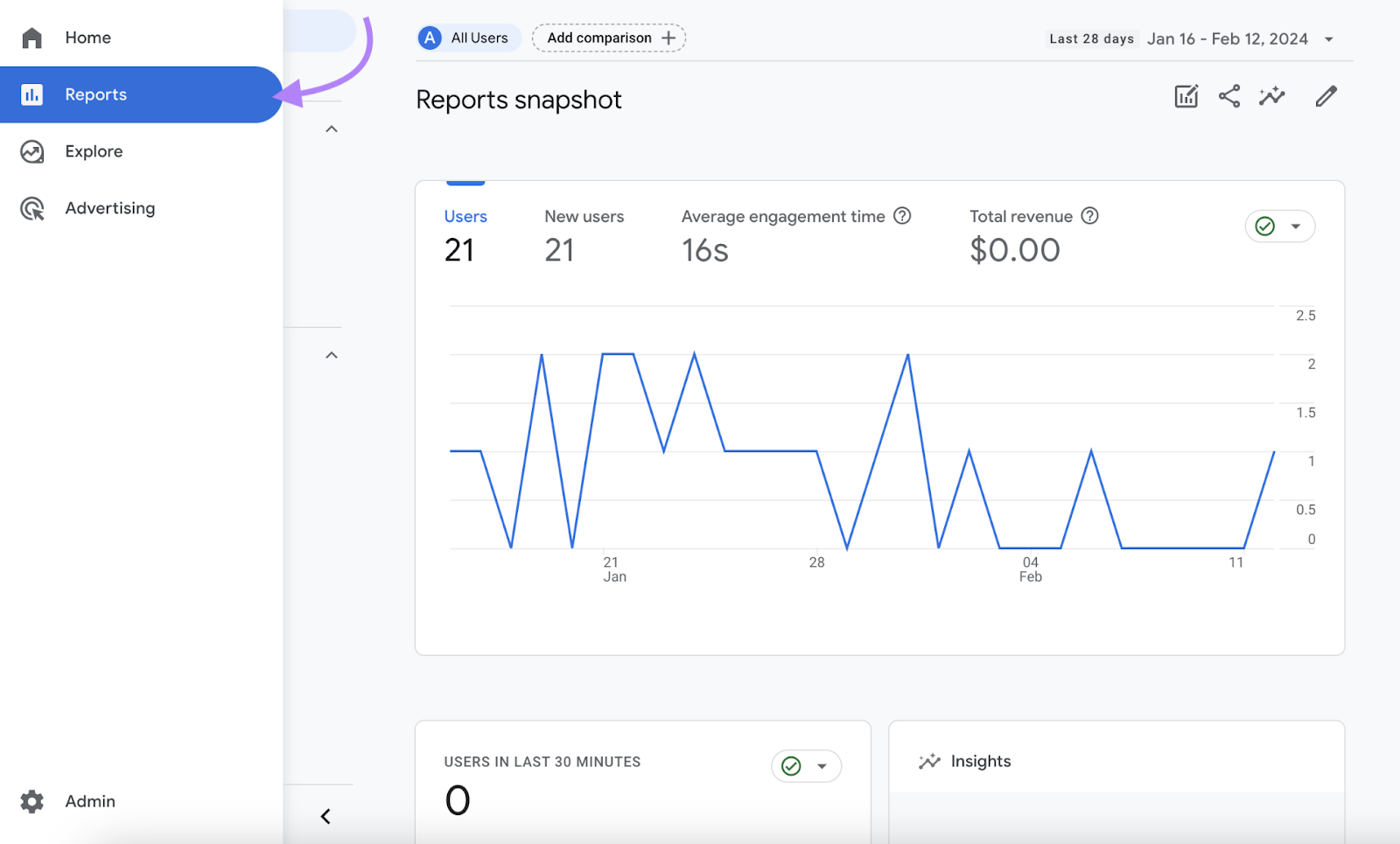Select the All Users segment chip
The width and height of the screenshot is (1400, 844).
pyautogui.click(x=468, y=38)
